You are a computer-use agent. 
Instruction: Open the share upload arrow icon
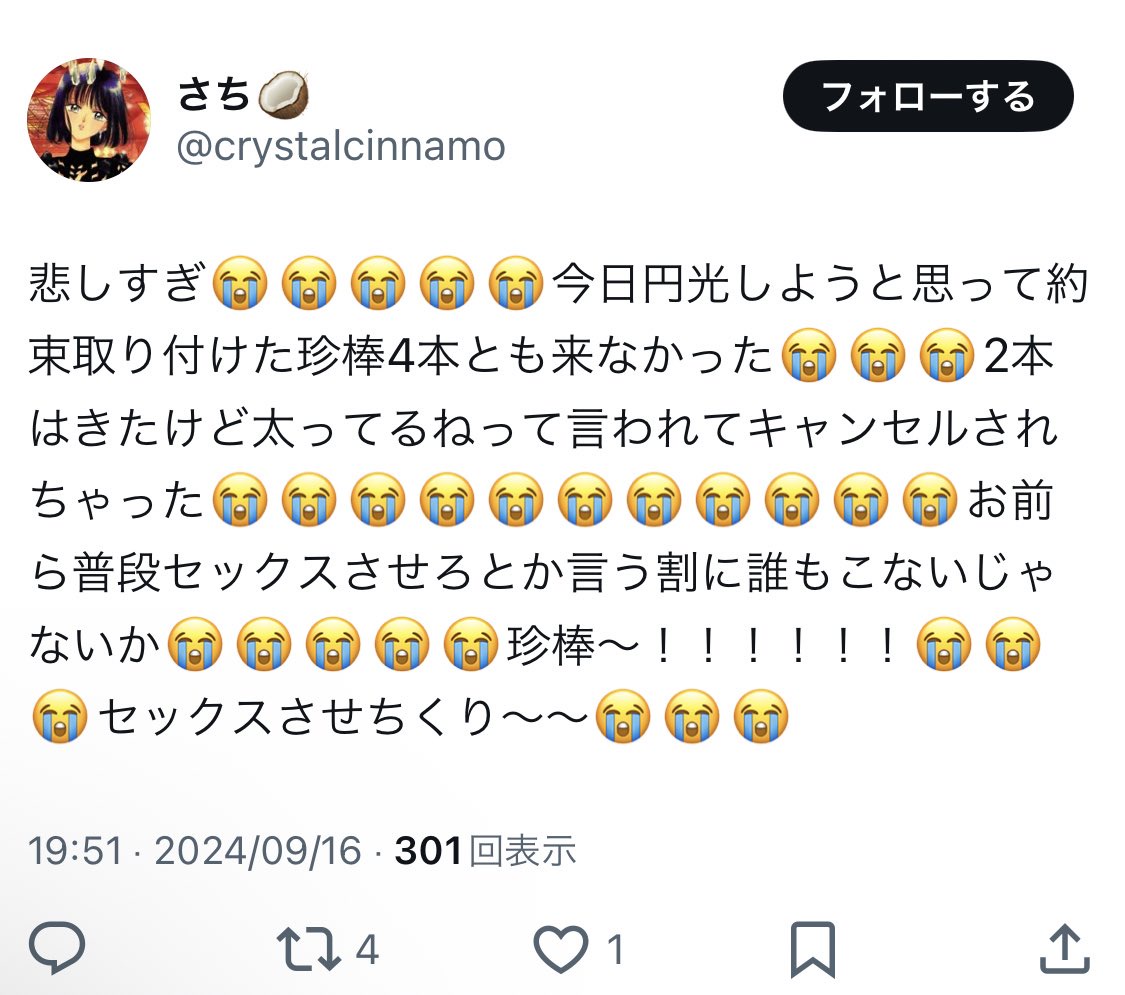(x=1065, y=948)
